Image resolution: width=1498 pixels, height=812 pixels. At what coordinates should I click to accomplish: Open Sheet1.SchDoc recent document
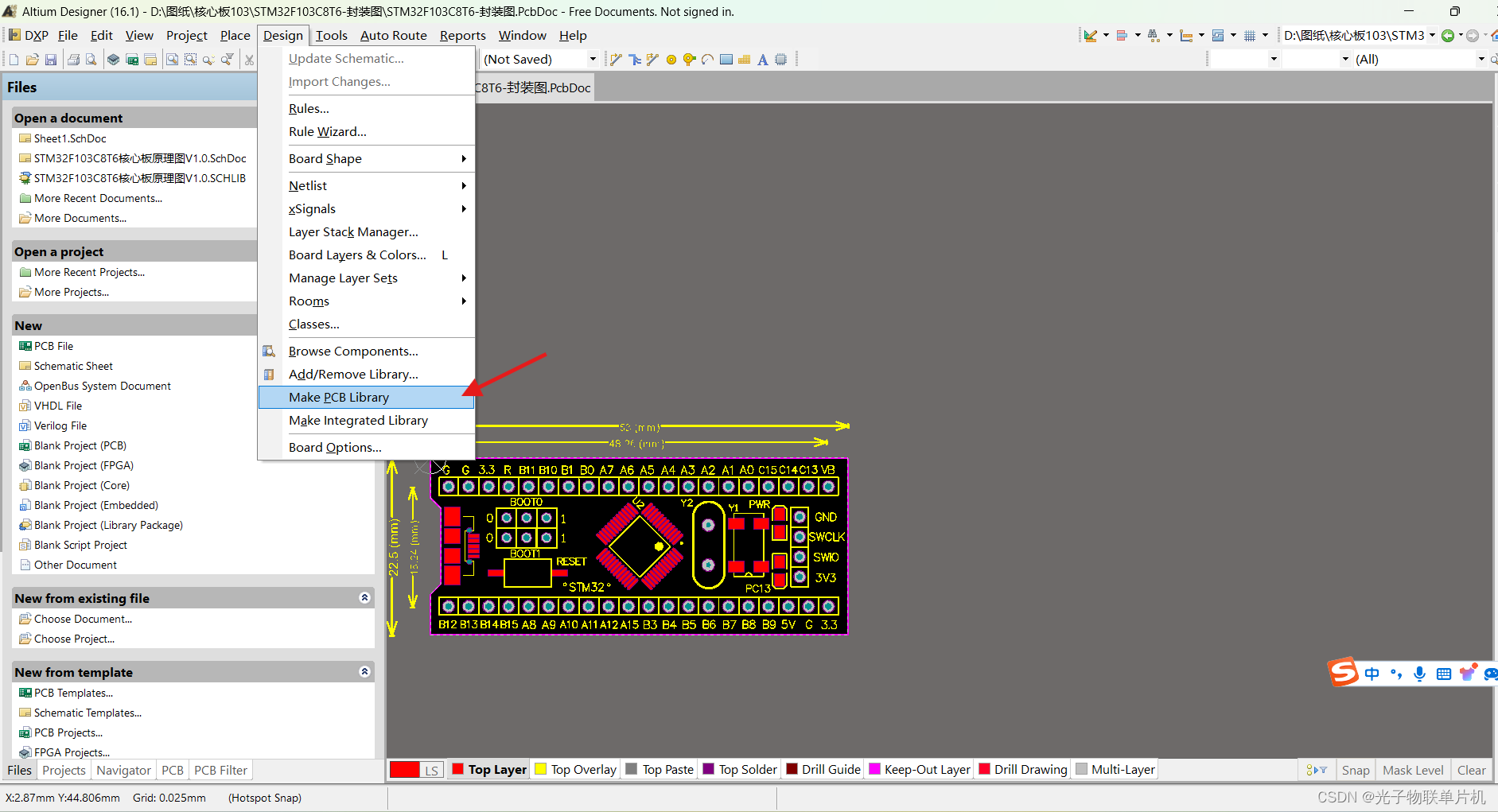70,139
